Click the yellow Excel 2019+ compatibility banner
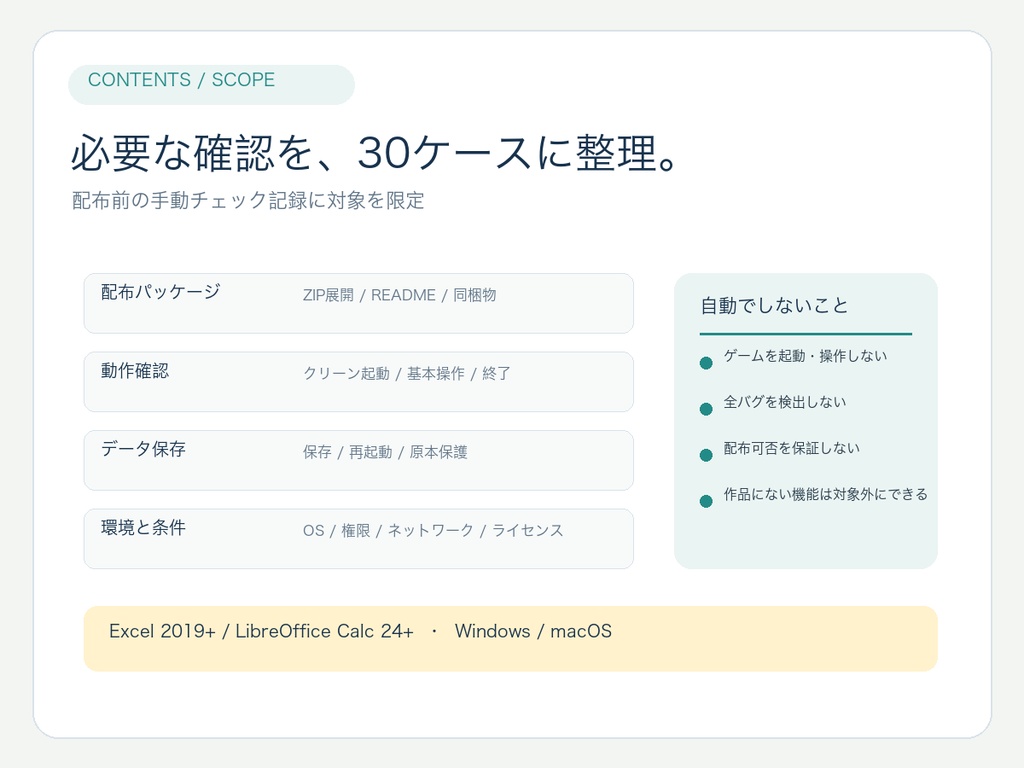The image size is (1024, 768). point(511,639)
